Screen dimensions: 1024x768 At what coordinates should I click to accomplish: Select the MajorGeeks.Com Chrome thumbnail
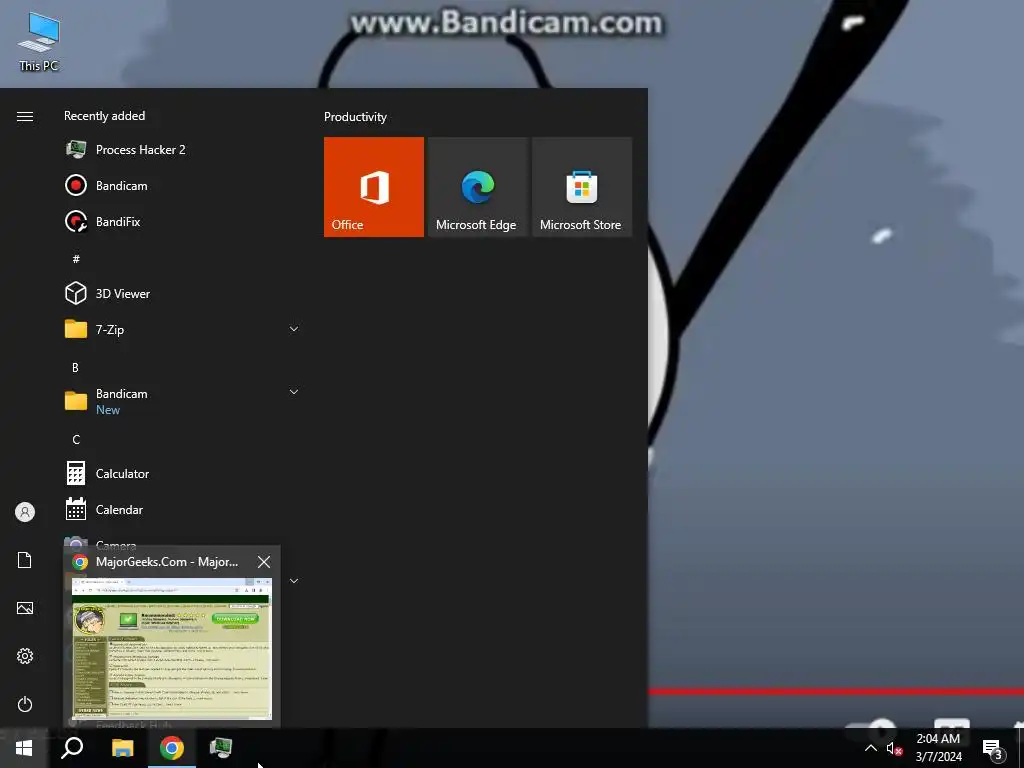[172, 648]
